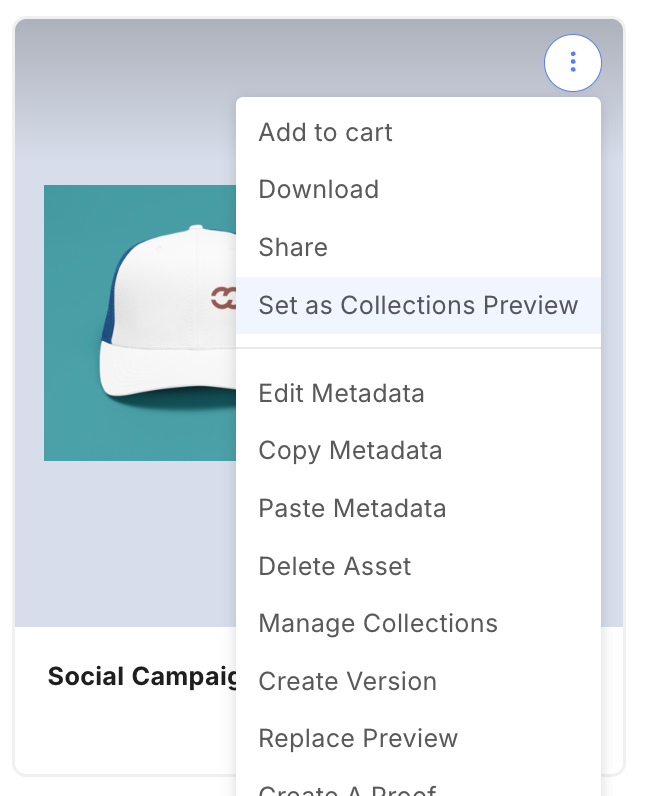Click the Share menu option
The image size is (658, 796).
[x=293, y=247]
